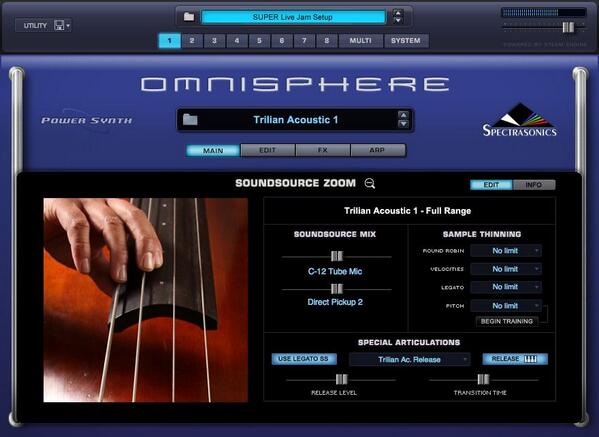Select the soundsource INFO view
Image resolution: width=599 pixels, height=437 pixels.
click(534, 185)
